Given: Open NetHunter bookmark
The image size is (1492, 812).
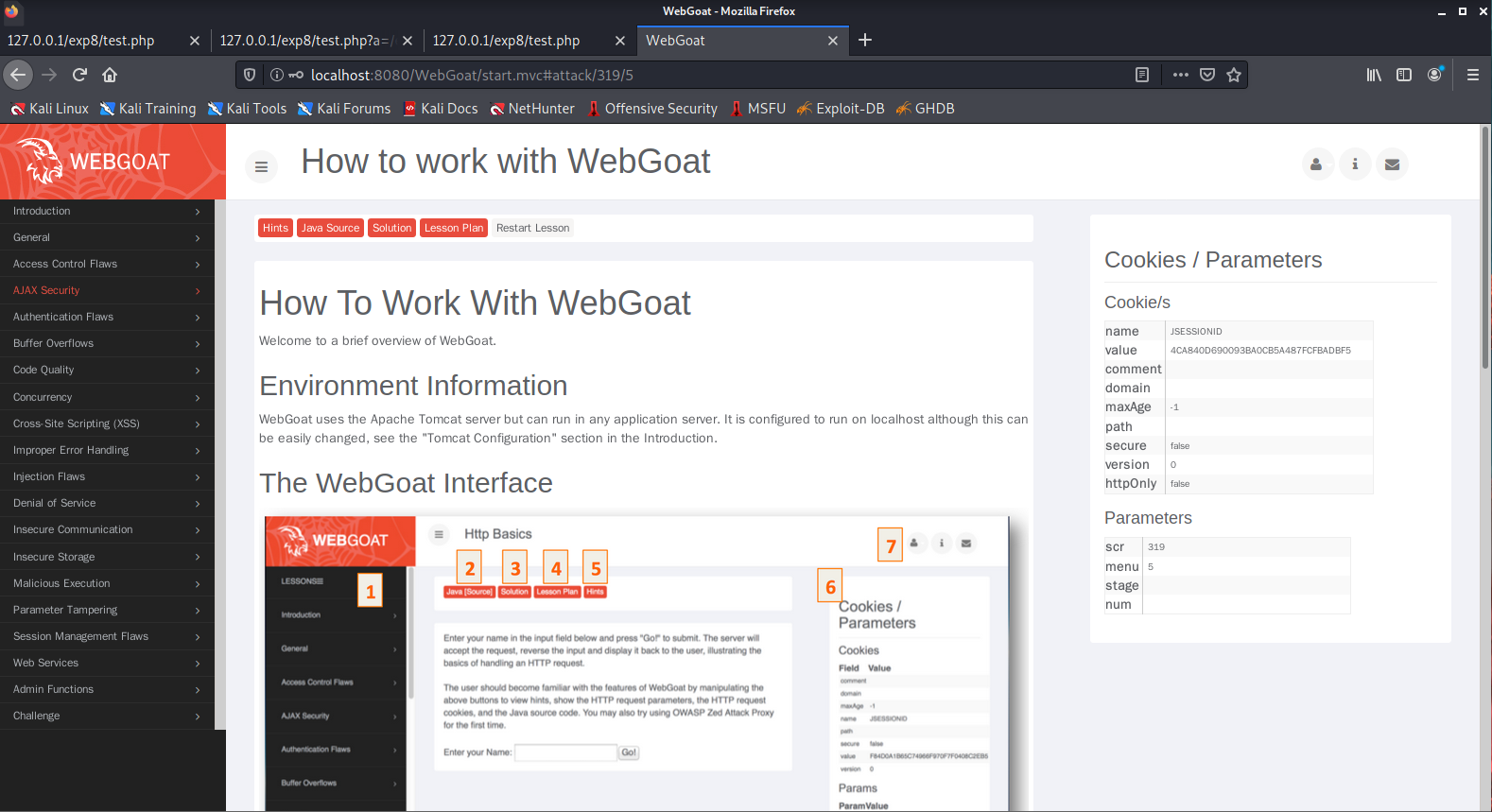Looking at the screenshot, I should 532,109.
